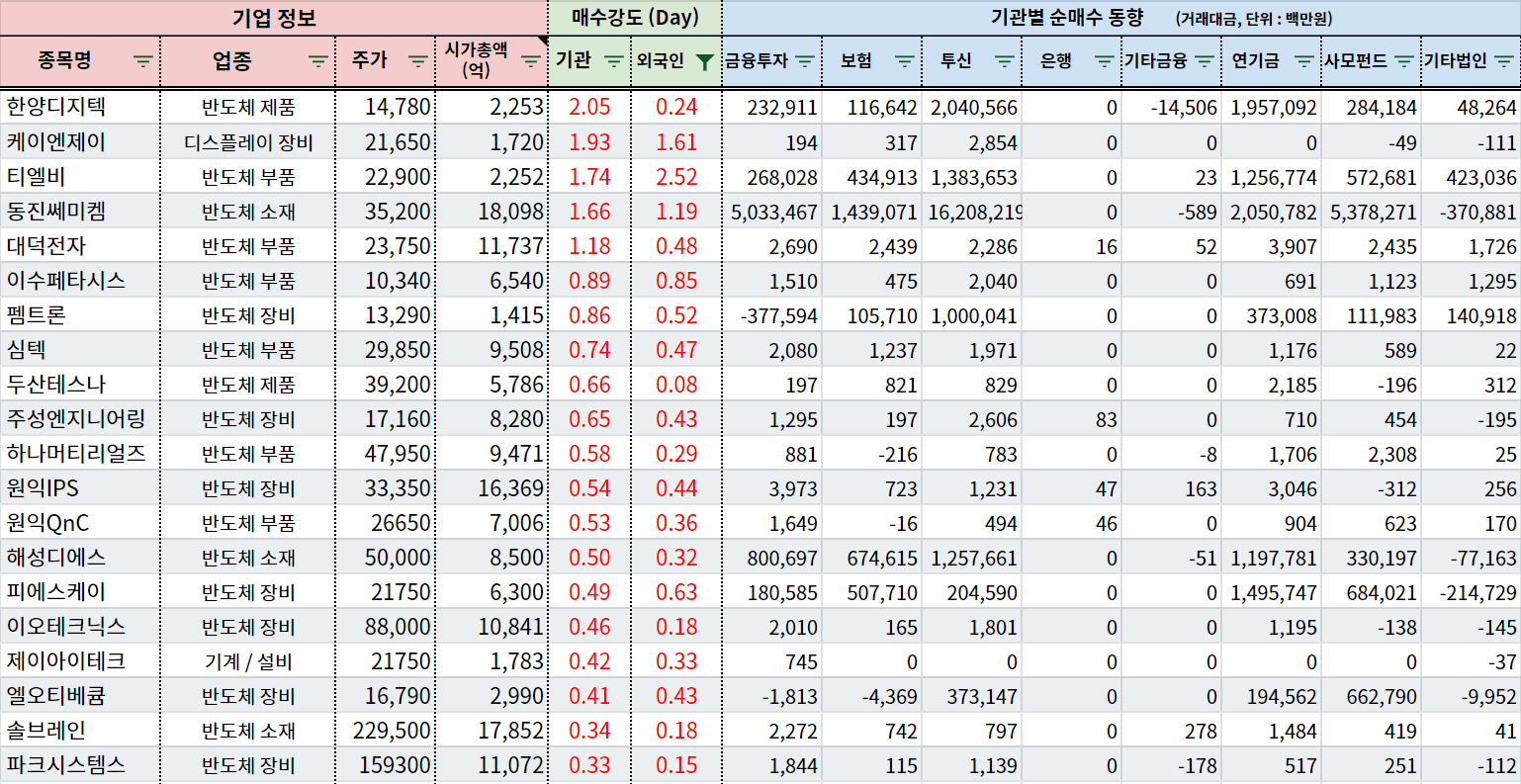This screenshot has width=1521, height=784.
Task: Click the -377,594 금융투자 net-buy cell
Action: pyautogui.click(x=772, y=315)
